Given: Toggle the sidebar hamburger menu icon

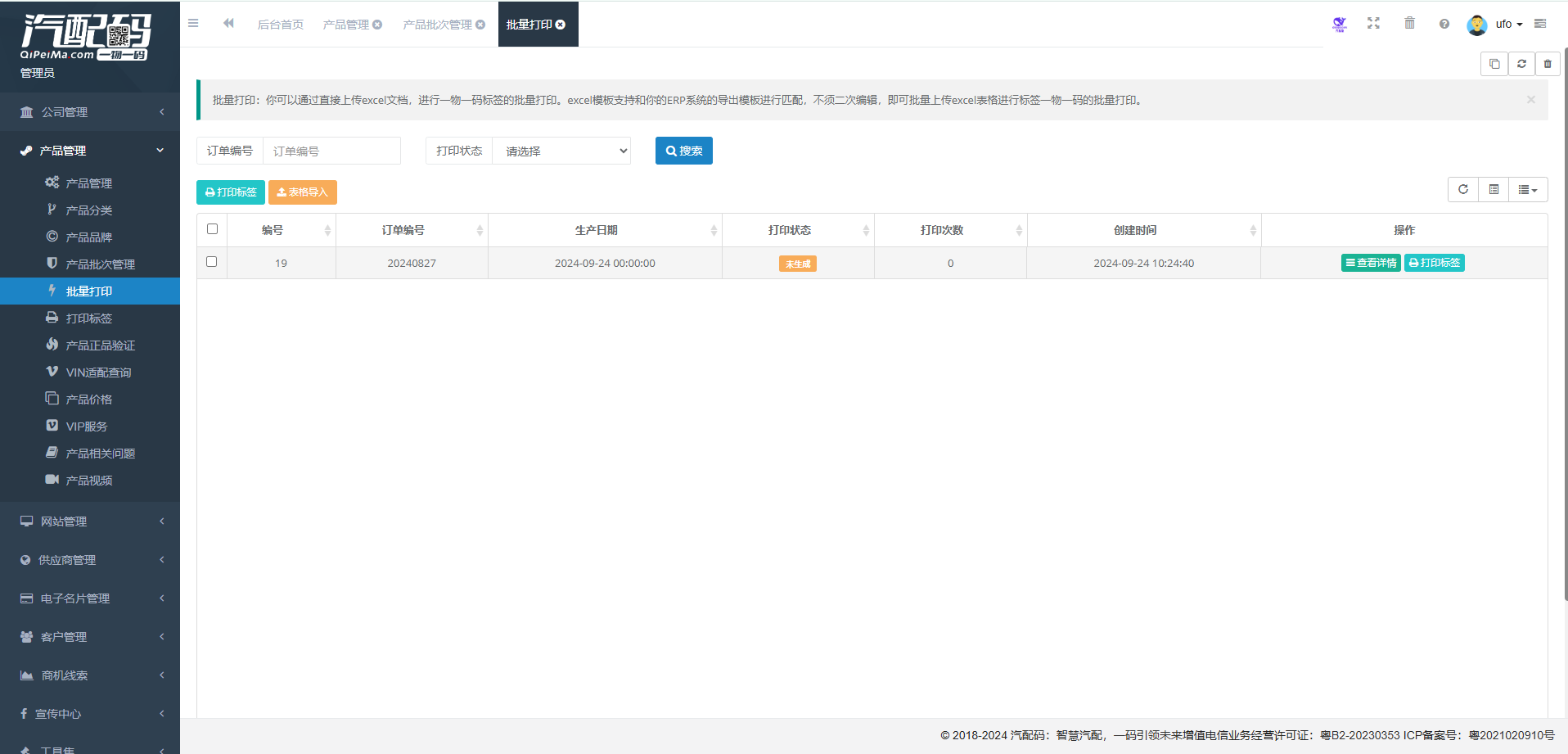Looking at the screenshot, I should click(x=193, y=24).
